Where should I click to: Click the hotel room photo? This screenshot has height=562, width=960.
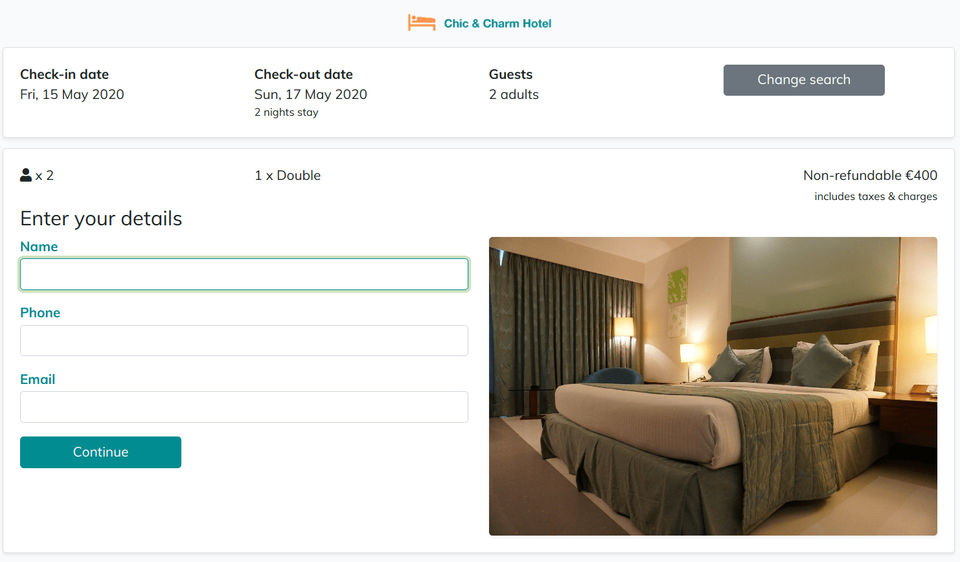point(712,386)
